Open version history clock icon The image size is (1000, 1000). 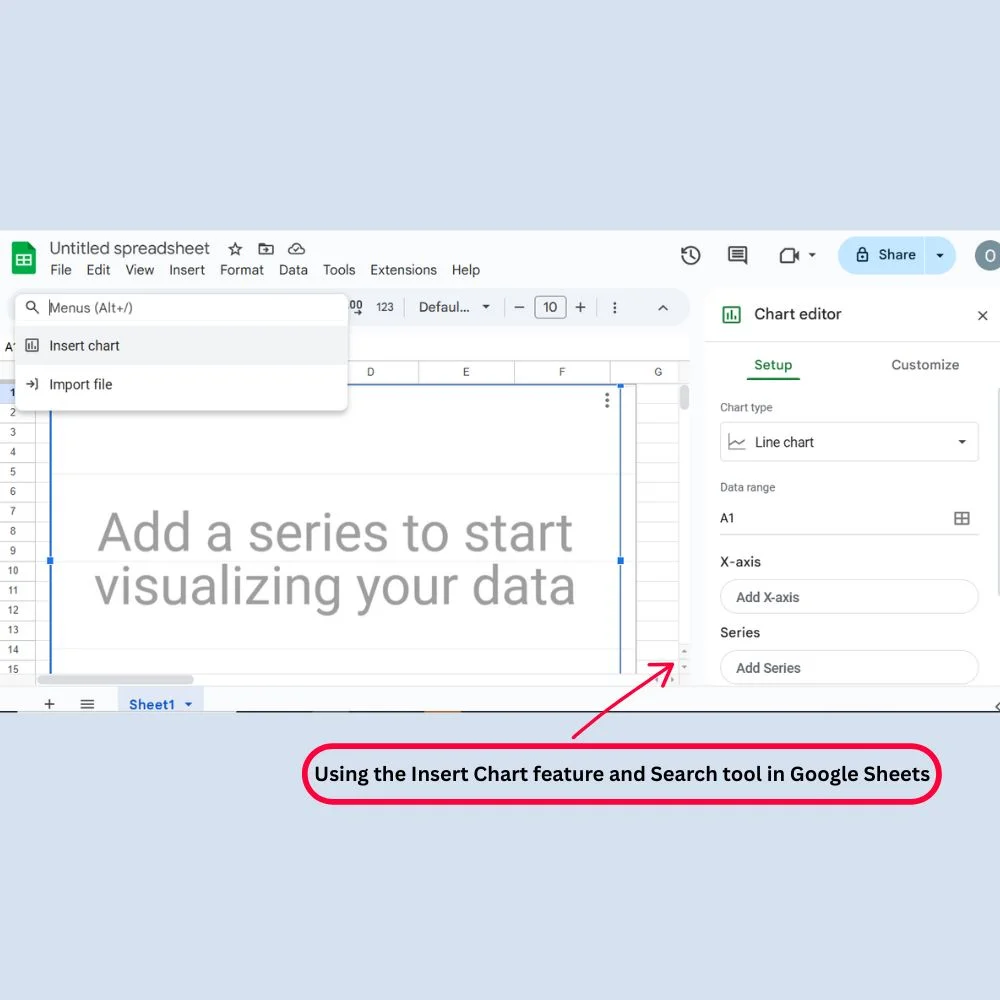pyautogui.click(x=691, y=255)
